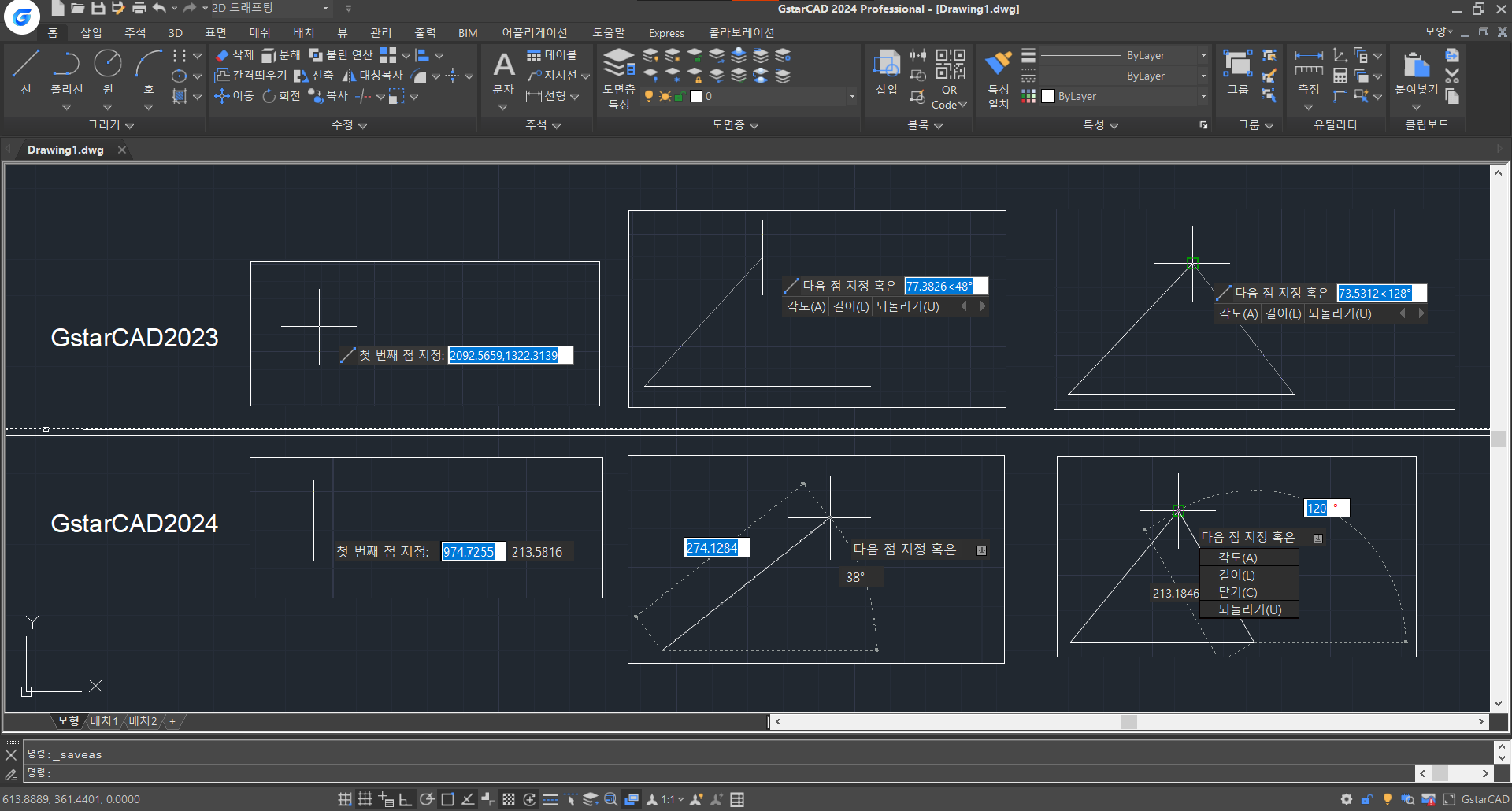
Task: Click the vertical scrollbar down arrow
Action: pos(1498,703)
